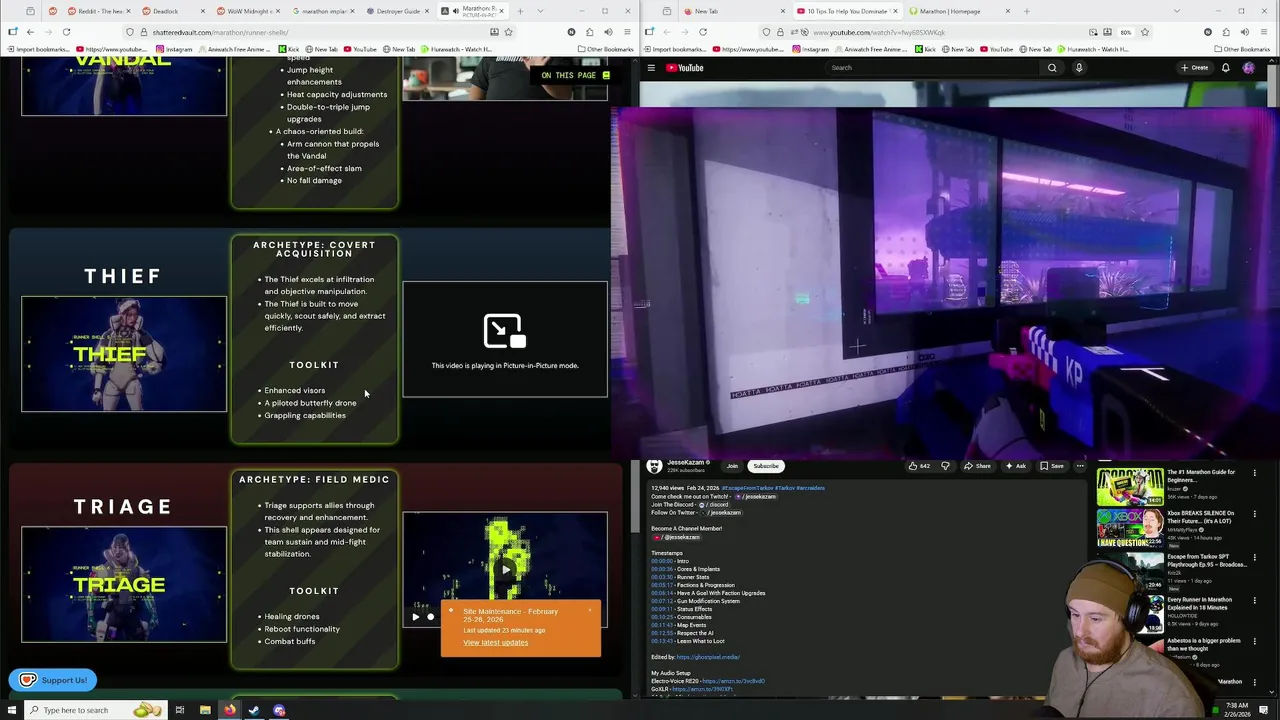1280x720 pixels.
Task: Open the Create dropdown on YouTube
Action: (x=1194, y=68)
